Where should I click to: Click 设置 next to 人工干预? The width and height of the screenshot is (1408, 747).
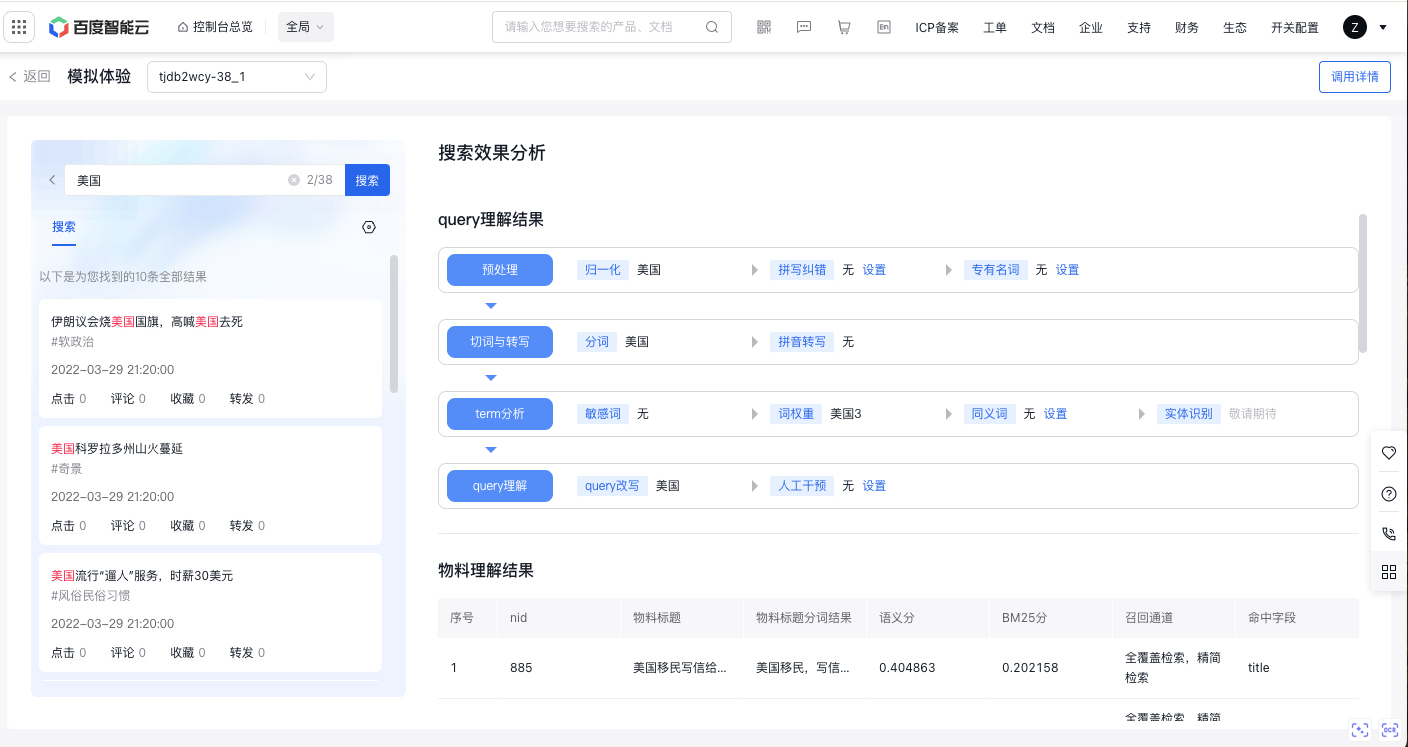point(874,486)
